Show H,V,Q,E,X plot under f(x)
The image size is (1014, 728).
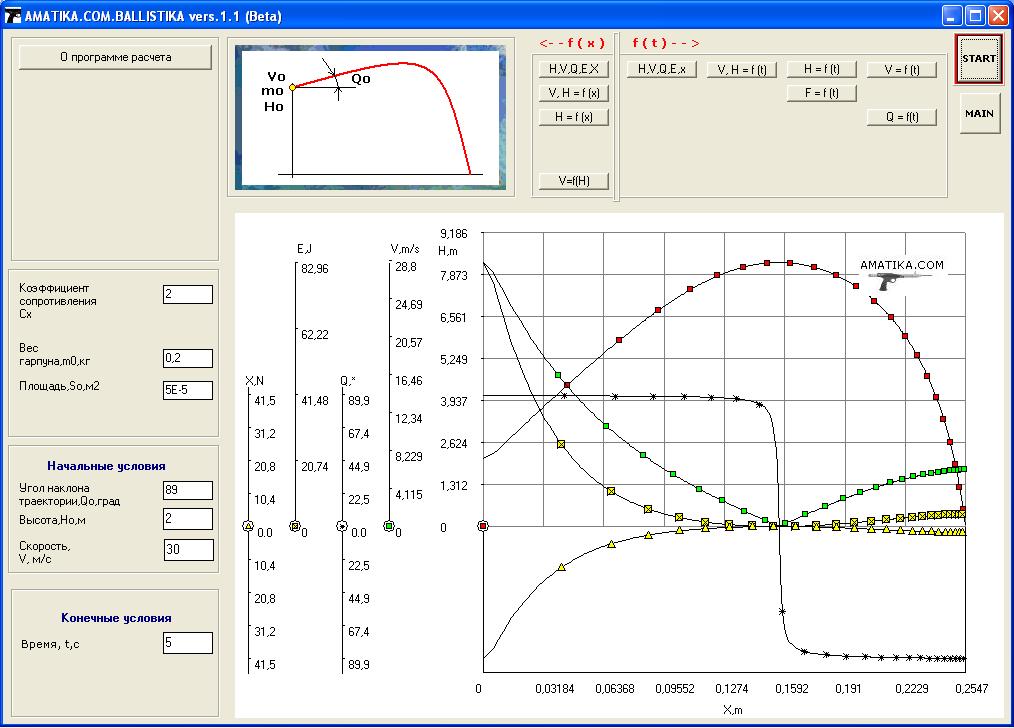coord(573,69)
